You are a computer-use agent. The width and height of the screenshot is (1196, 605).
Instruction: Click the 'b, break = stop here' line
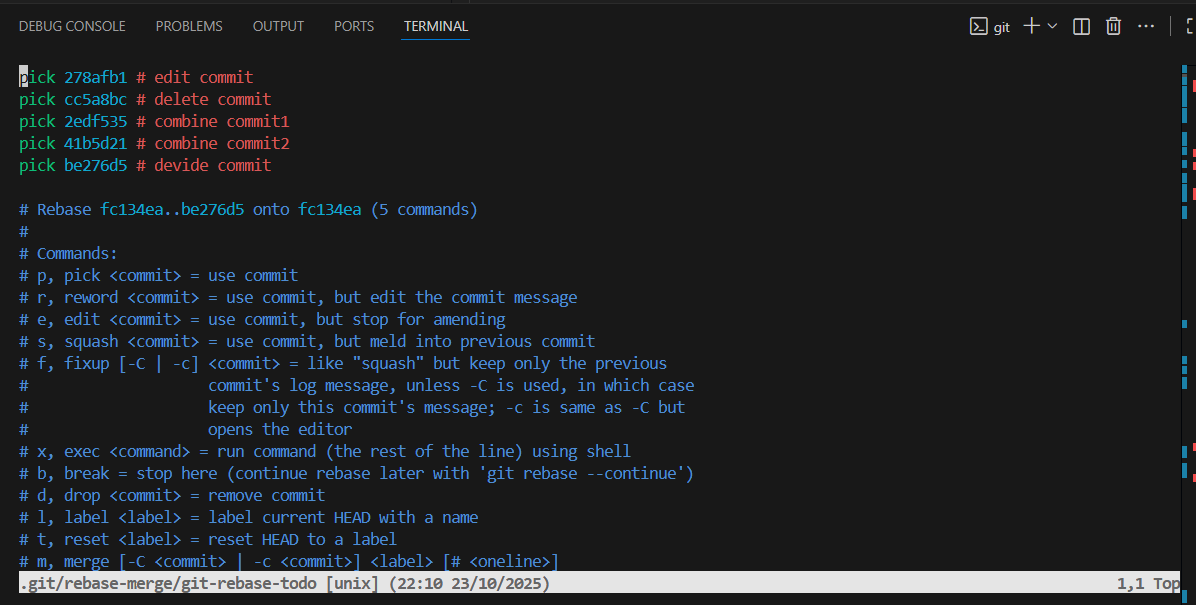(x=357, y=474)
